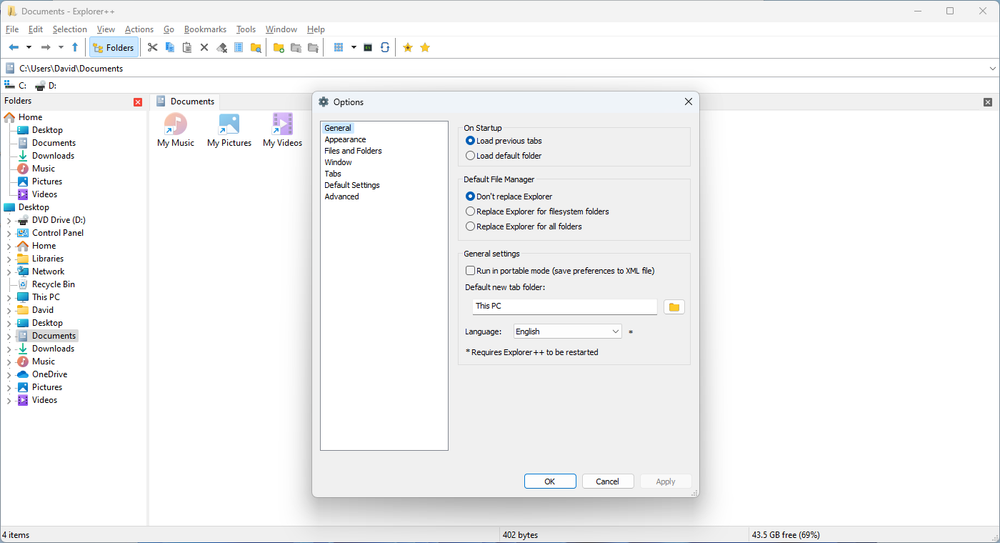Open Command Prompt via black console icon
The image size is (1000, 543).
click(x=368, y=47)
